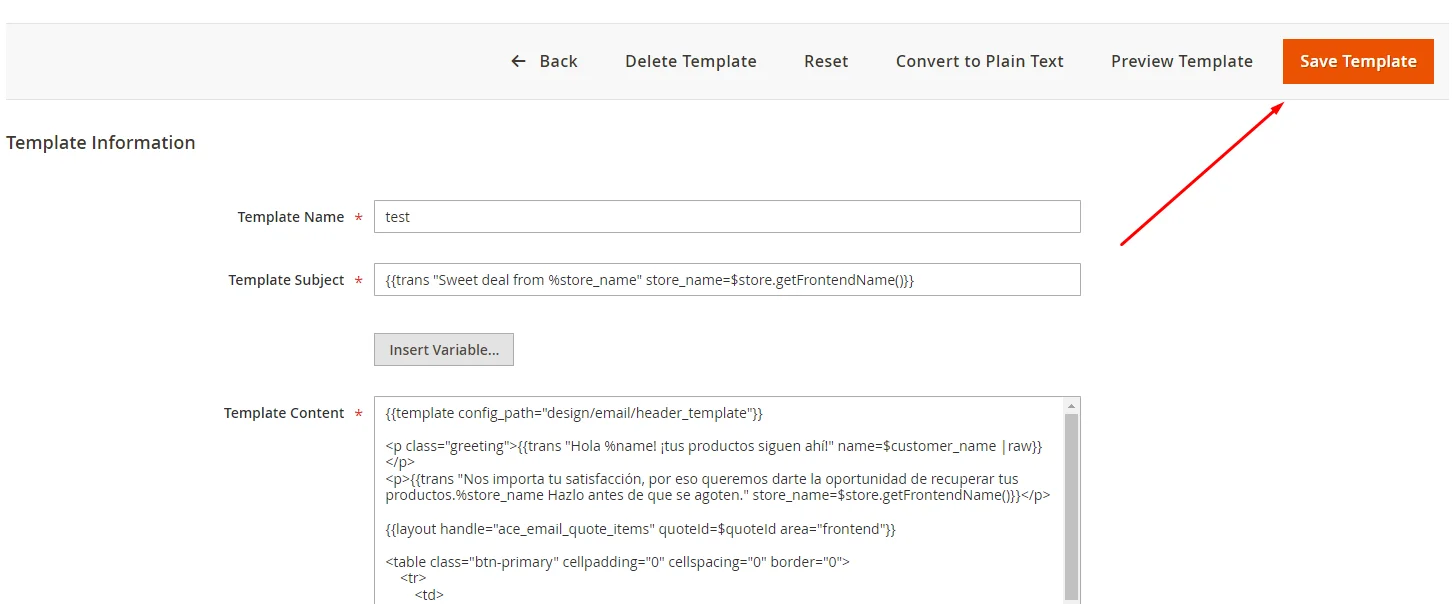Click the Template Information section heading
Viewport: 1456px width, 604px height.
(101, 143)
